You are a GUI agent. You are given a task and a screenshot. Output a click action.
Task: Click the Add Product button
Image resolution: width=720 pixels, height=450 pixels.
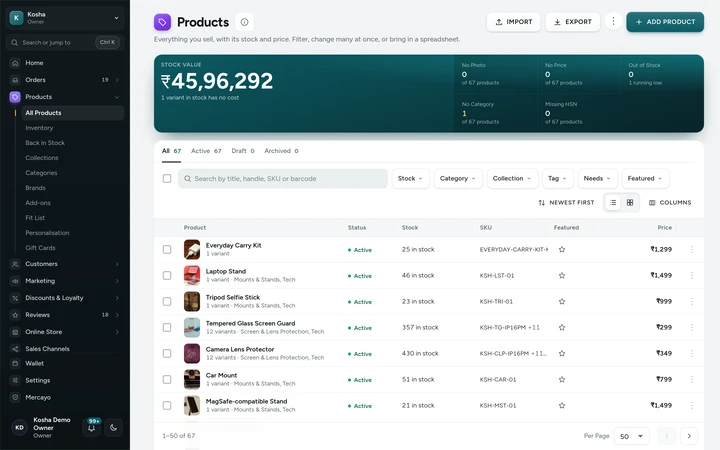coord(665,22)
